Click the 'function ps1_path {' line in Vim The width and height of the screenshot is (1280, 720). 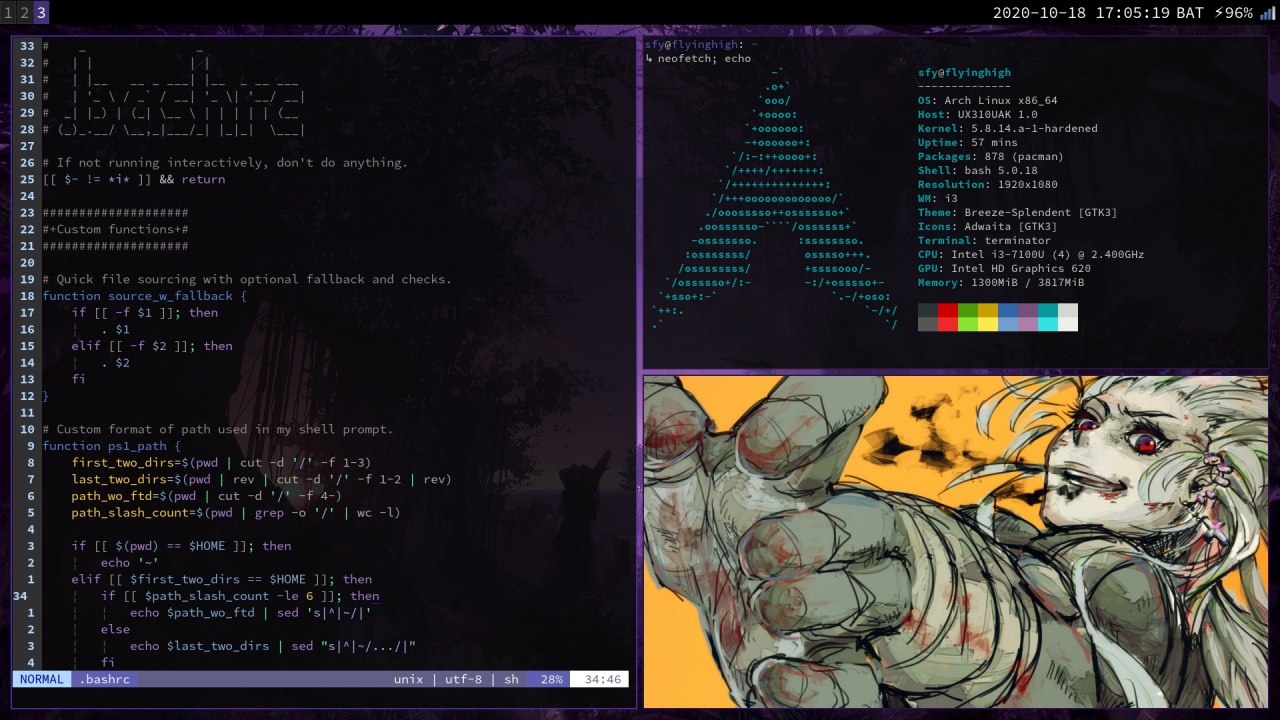(112, 446)
